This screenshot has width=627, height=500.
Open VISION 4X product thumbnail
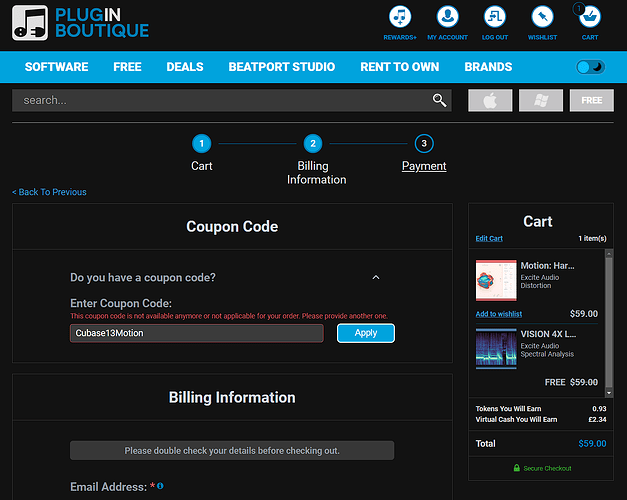(496, 348)
